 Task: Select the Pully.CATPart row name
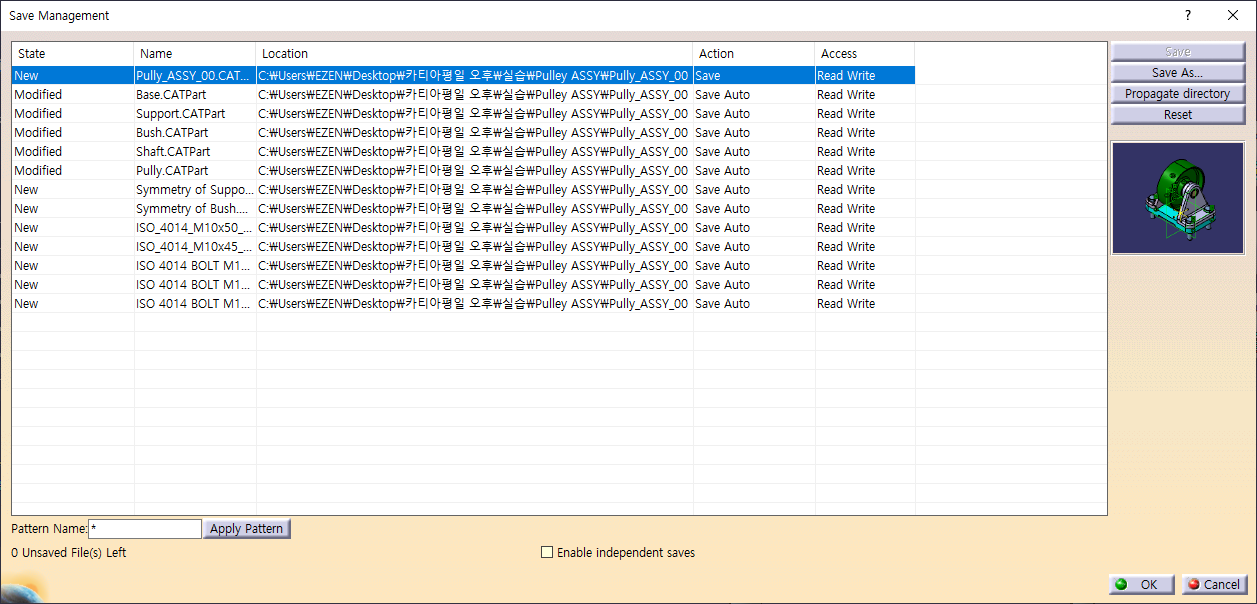pos(172,170)
